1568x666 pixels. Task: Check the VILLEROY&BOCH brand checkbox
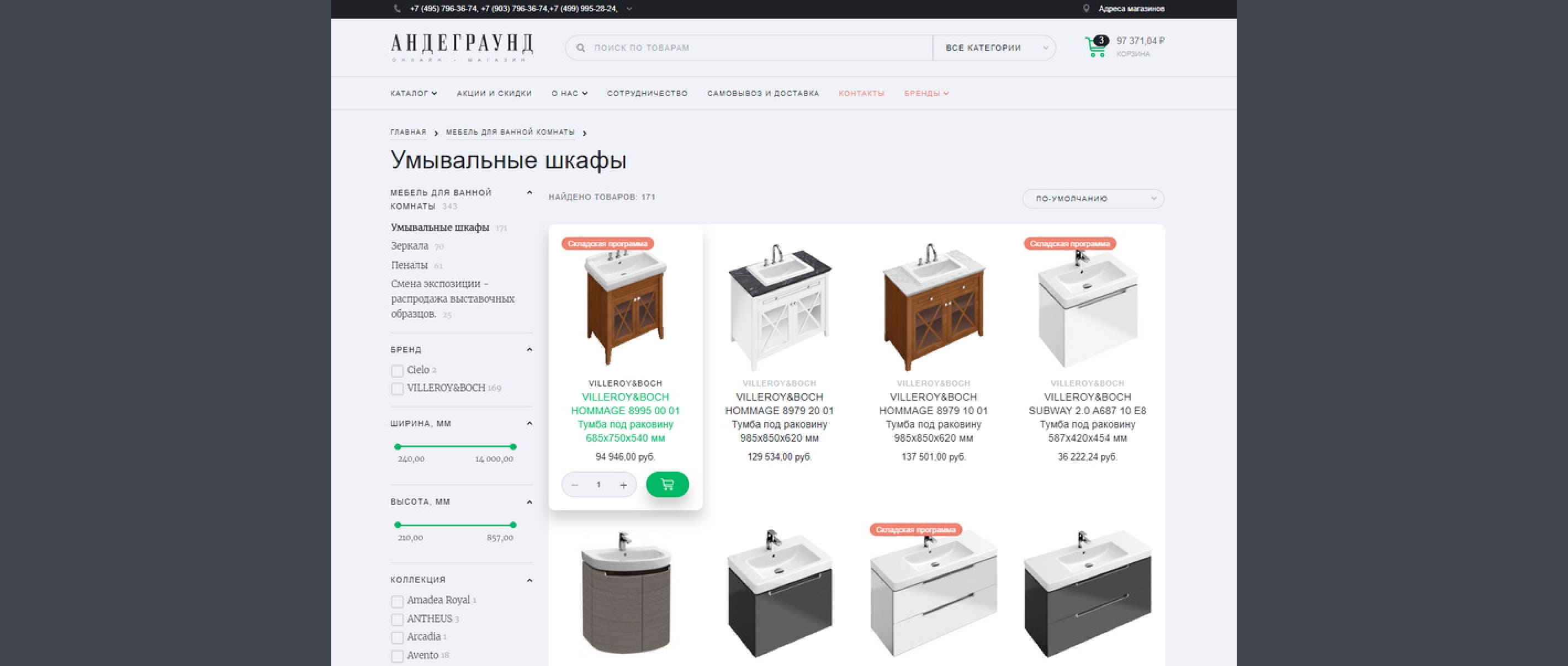[x=397, y=388]
